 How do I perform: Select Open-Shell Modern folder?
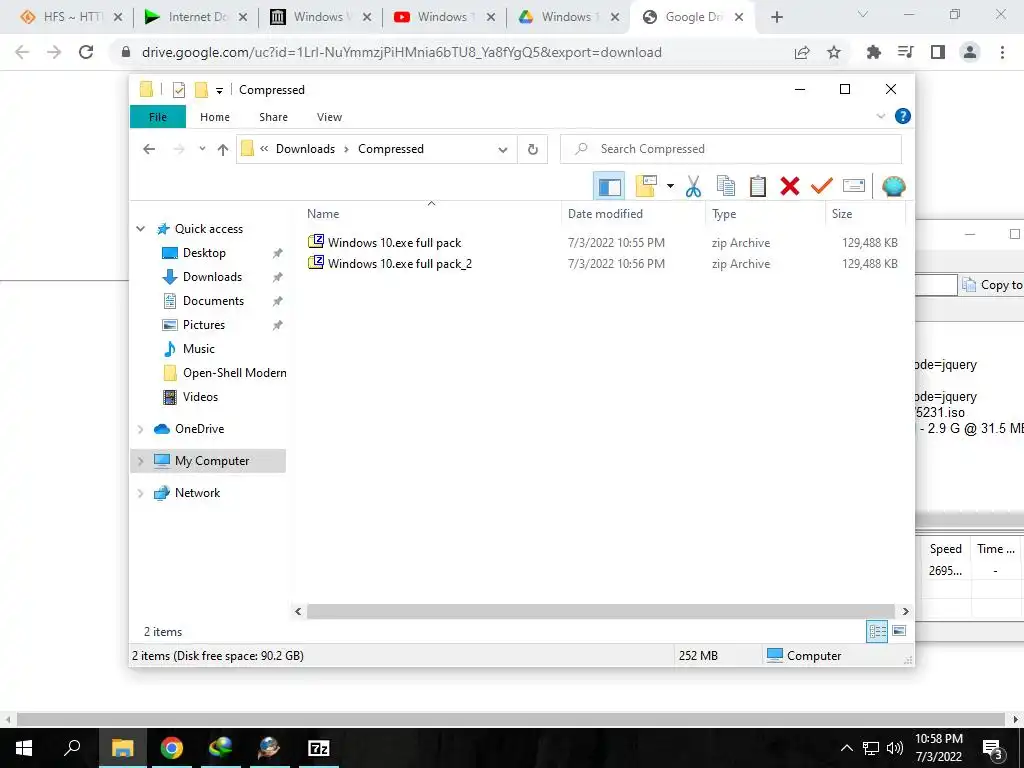coord(234,373)
